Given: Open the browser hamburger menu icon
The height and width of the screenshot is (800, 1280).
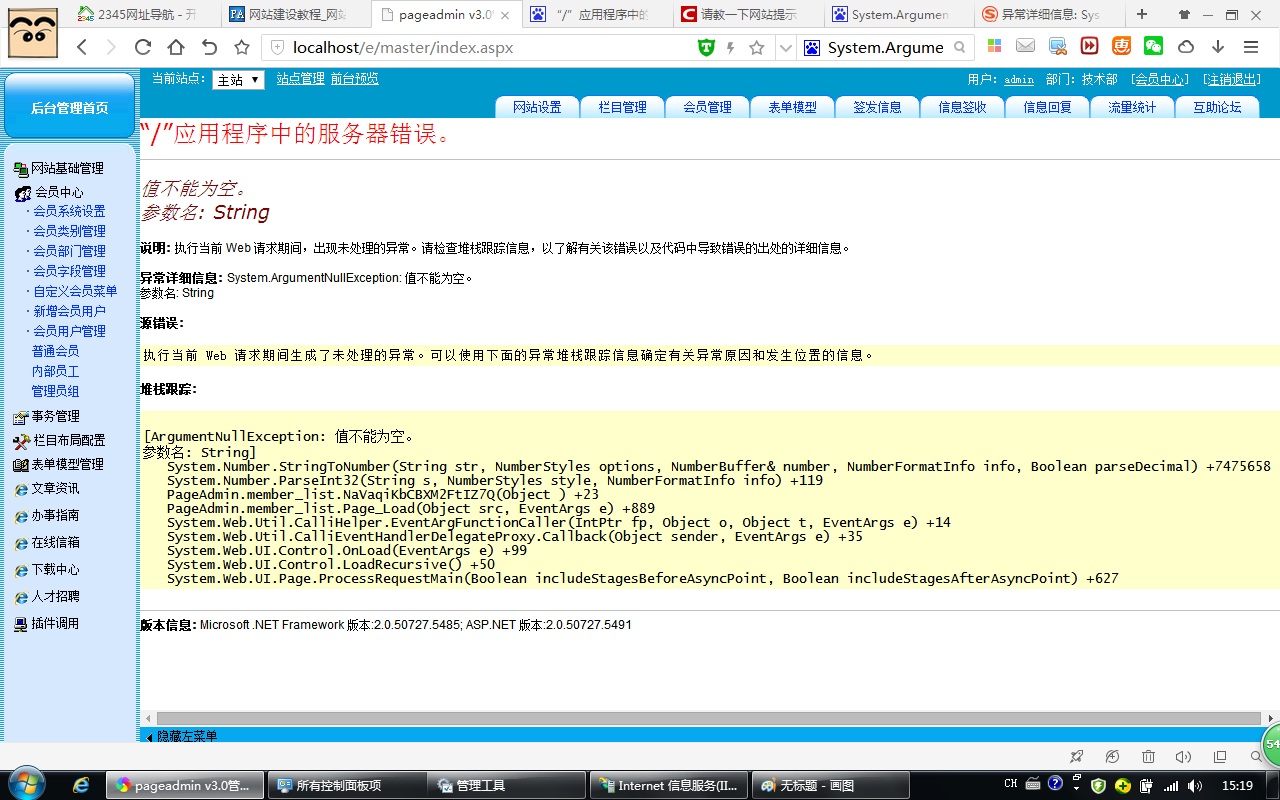Looking at the screenshot, I should (1250, 47).
